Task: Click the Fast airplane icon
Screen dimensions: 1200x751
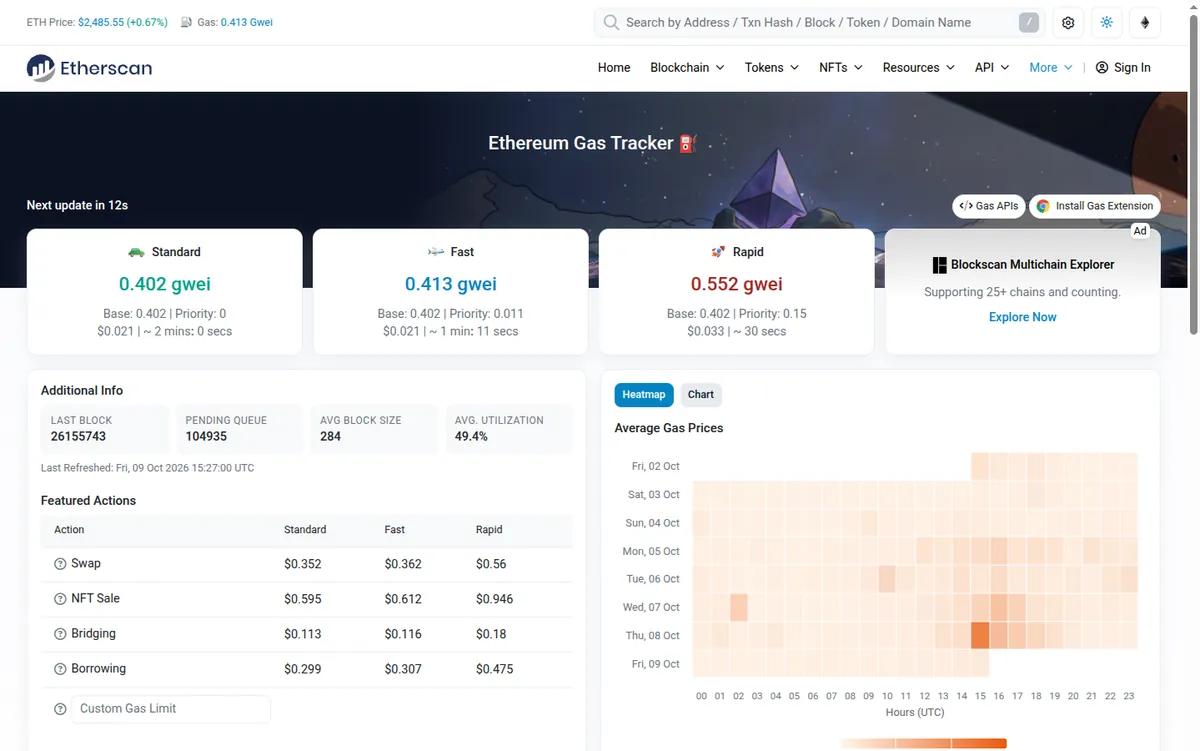Action: (435, 252)
